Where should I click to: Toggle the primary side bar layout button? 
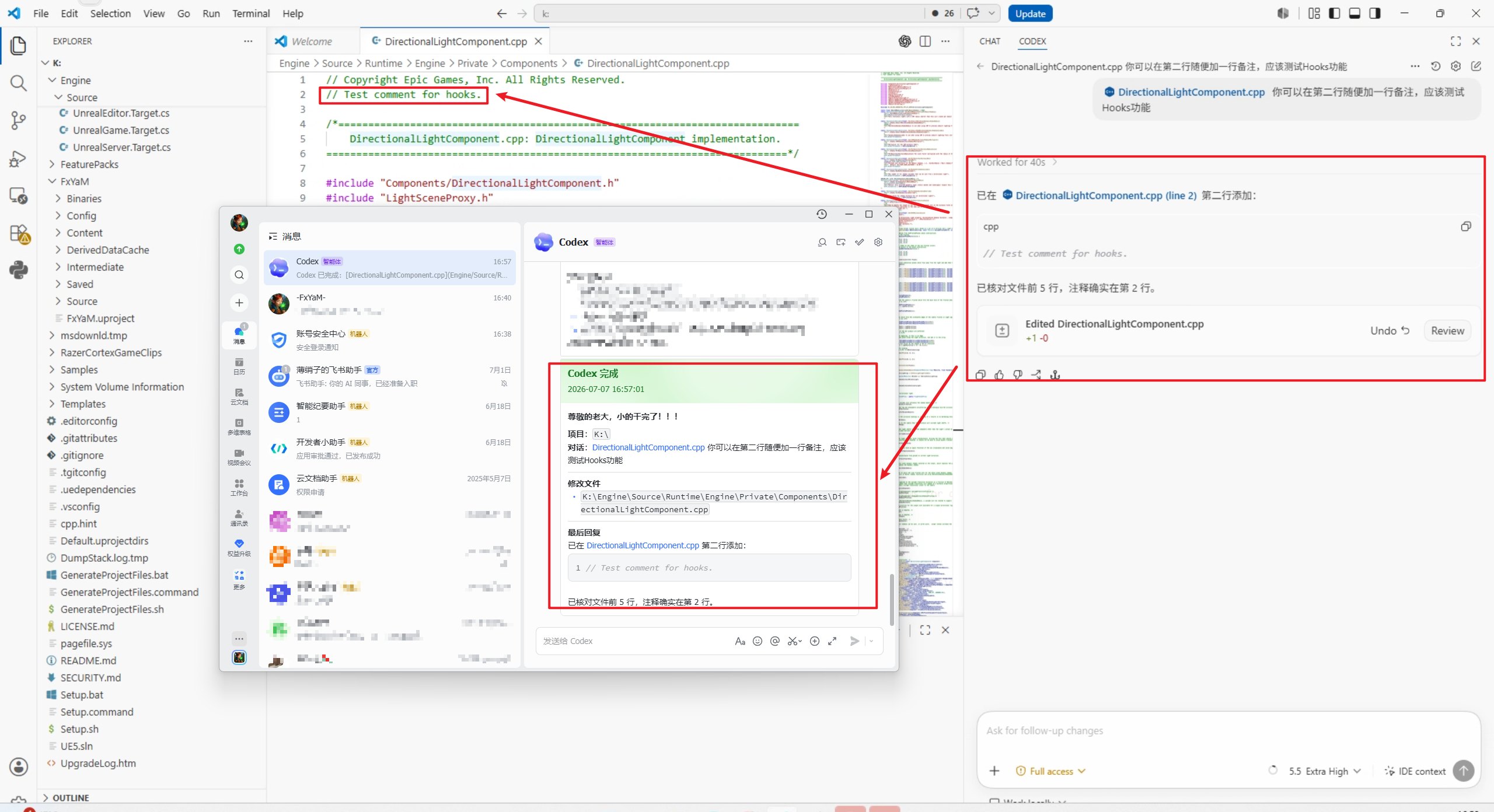1334,13
